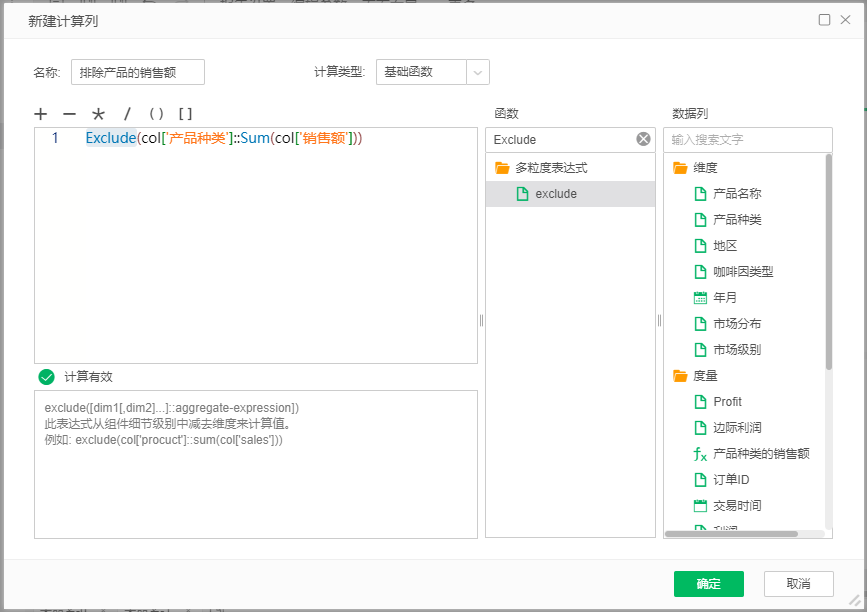The width and height of the screenshot is (867, 612).
Task: Clear the Exclude function search text
Action: click(x=643, y=139)
